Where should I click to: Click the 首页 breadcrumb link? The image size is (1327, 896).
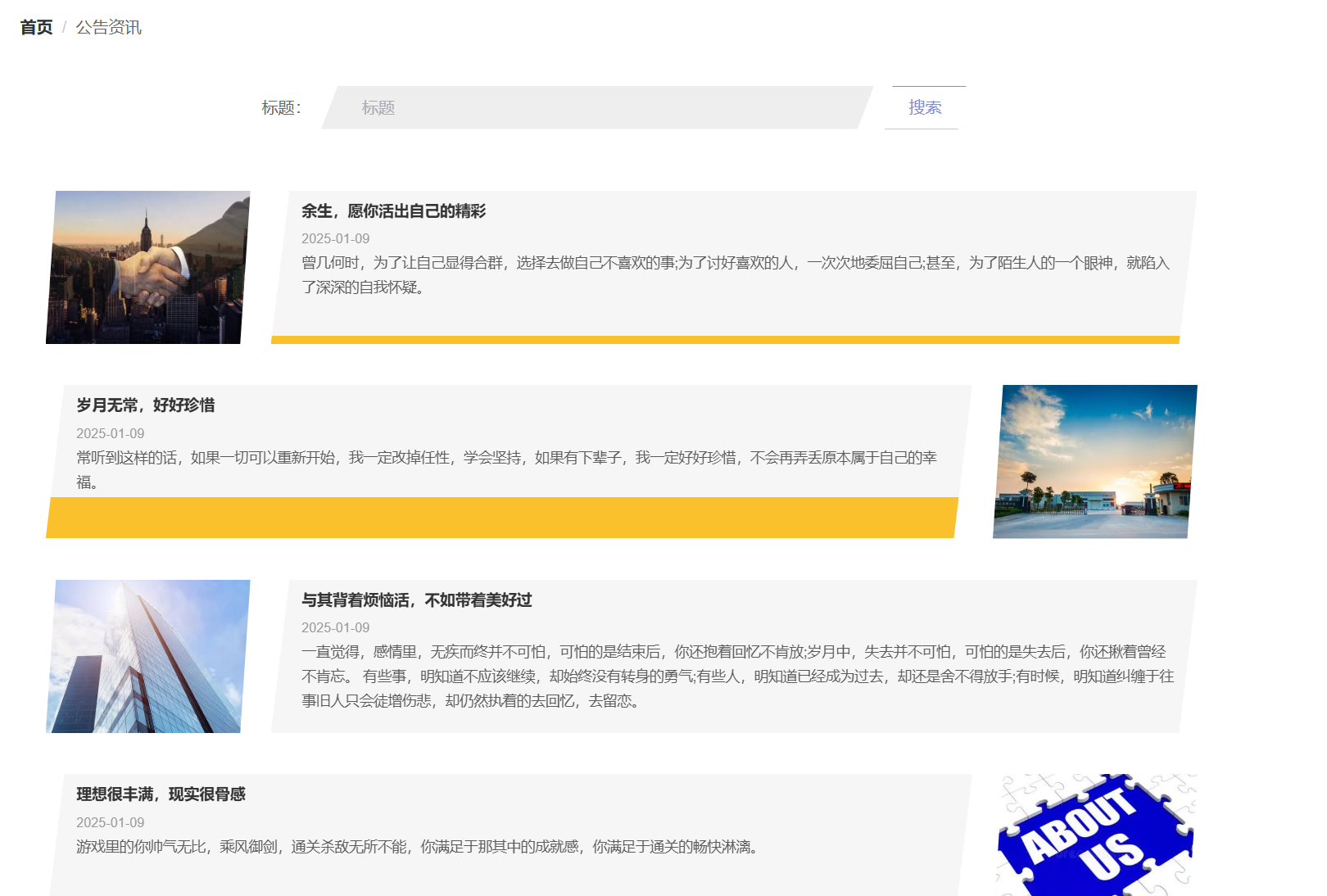click(36, 27)
